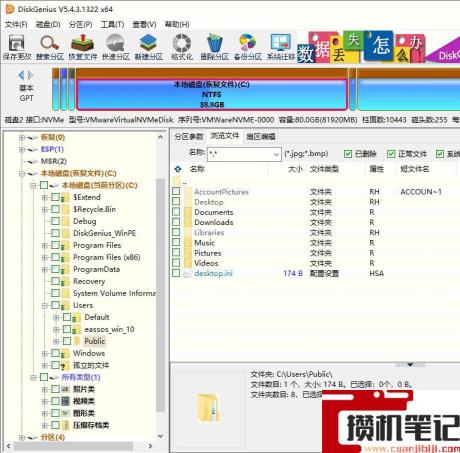Expand the Program Files (x86) node
Image resolution: width=460 pixels, height=453 pixels.
[x=45, y=257]
